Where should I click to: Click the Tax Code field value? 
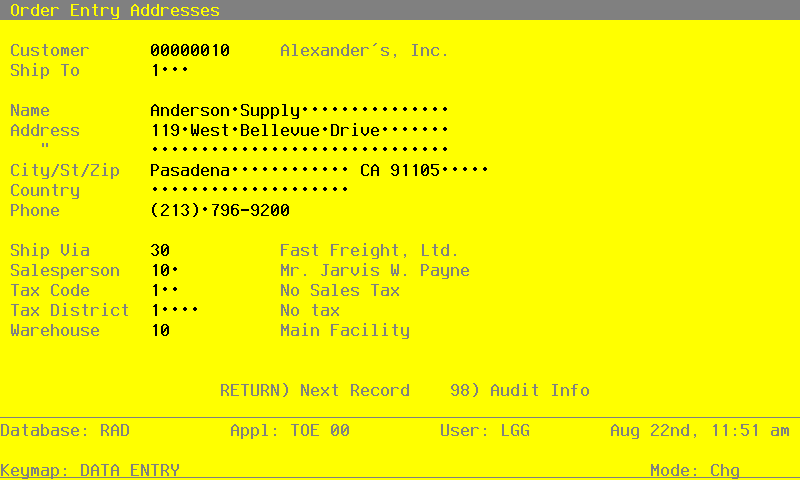pos(164,290)
